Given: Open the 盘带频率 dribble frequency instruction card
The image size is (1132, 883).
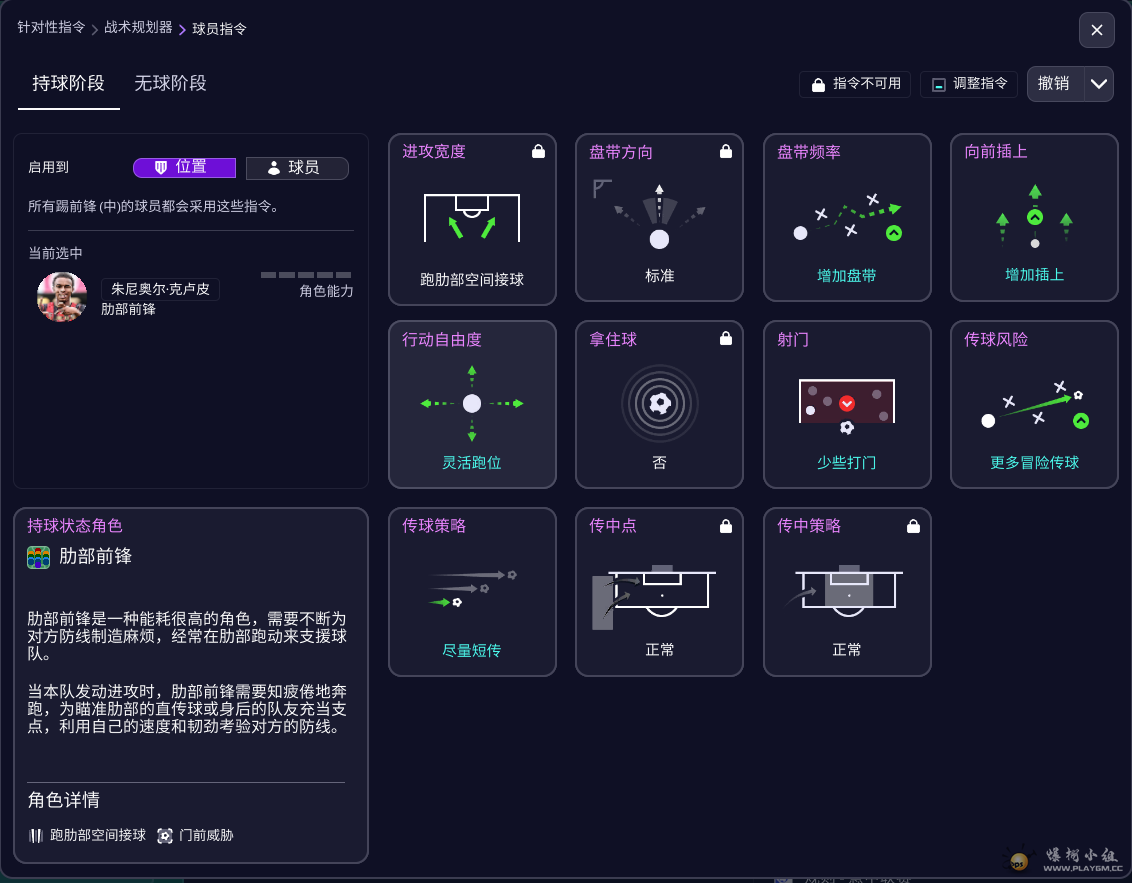Looking at the screenshot, I should [847, 218].
